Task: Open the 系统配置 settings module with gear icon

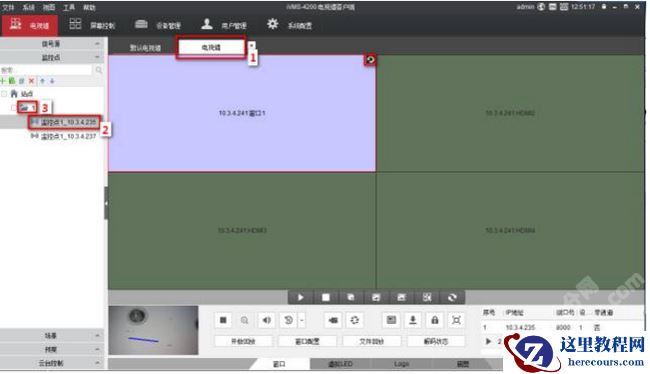Action: point(289,25)
